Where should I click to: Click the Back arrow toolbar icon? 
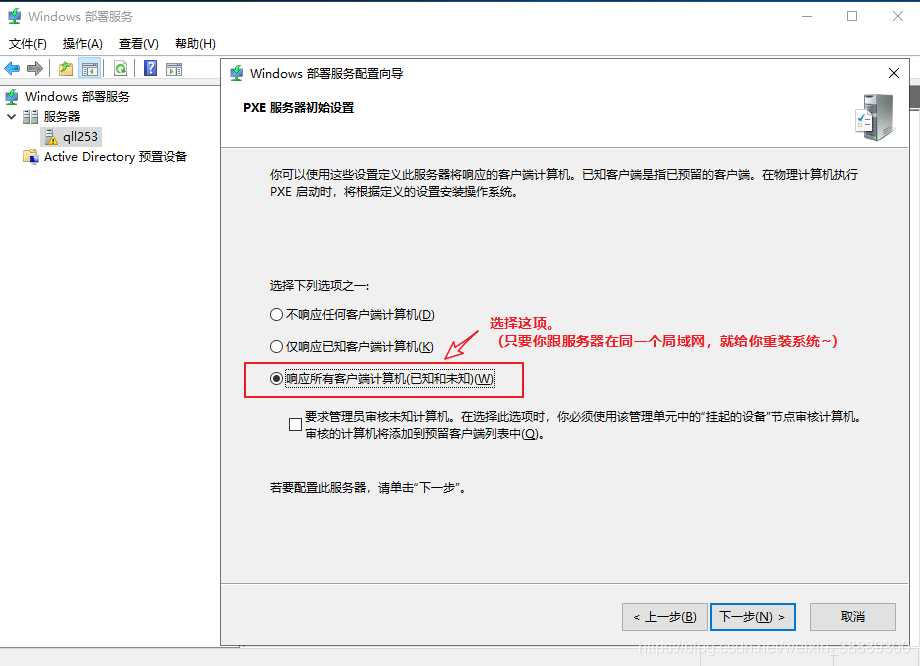coord(12,69)
